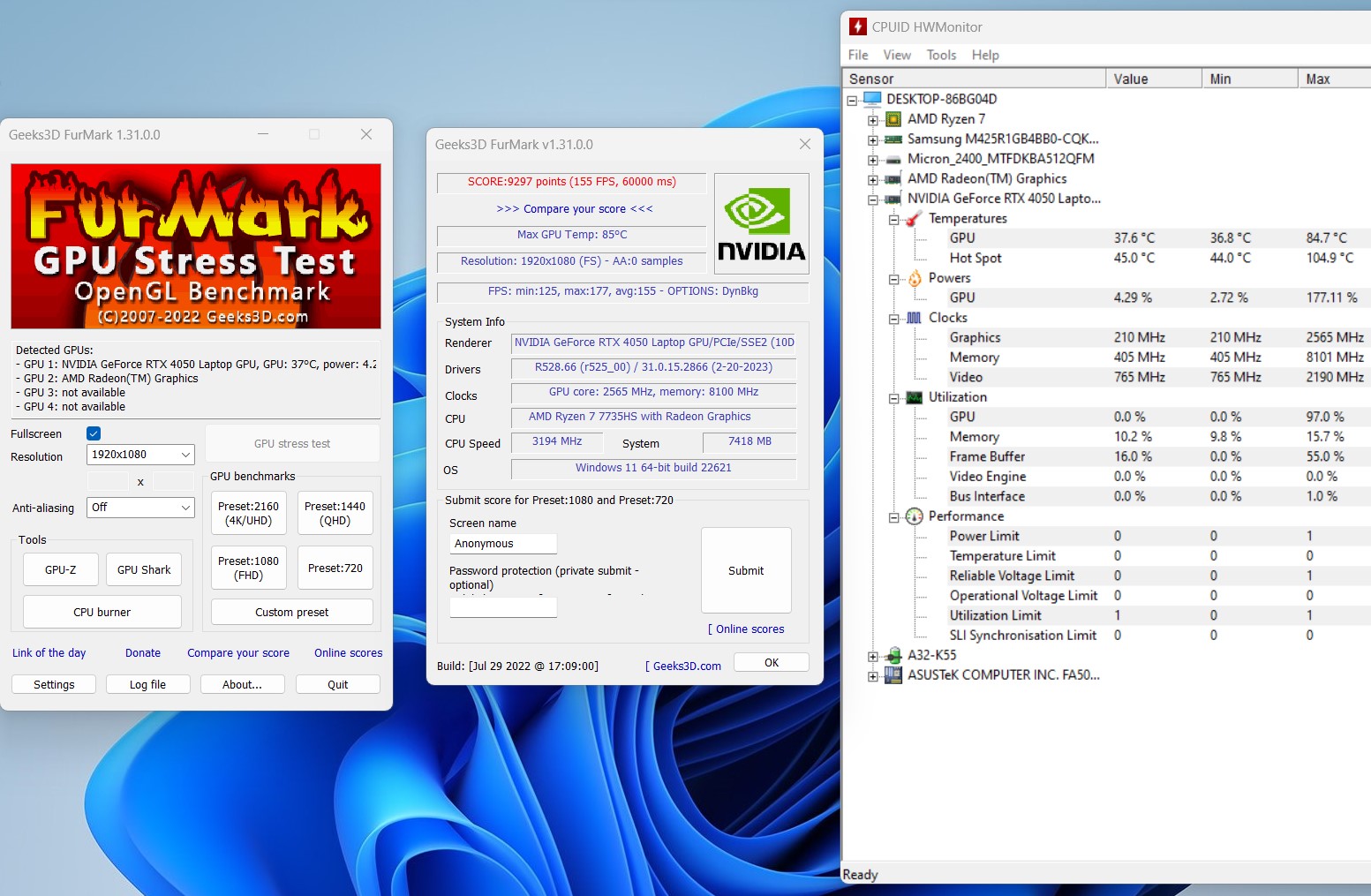
Task: Click the NVIDIA logo in FurMark results
Action: point(761,224)
